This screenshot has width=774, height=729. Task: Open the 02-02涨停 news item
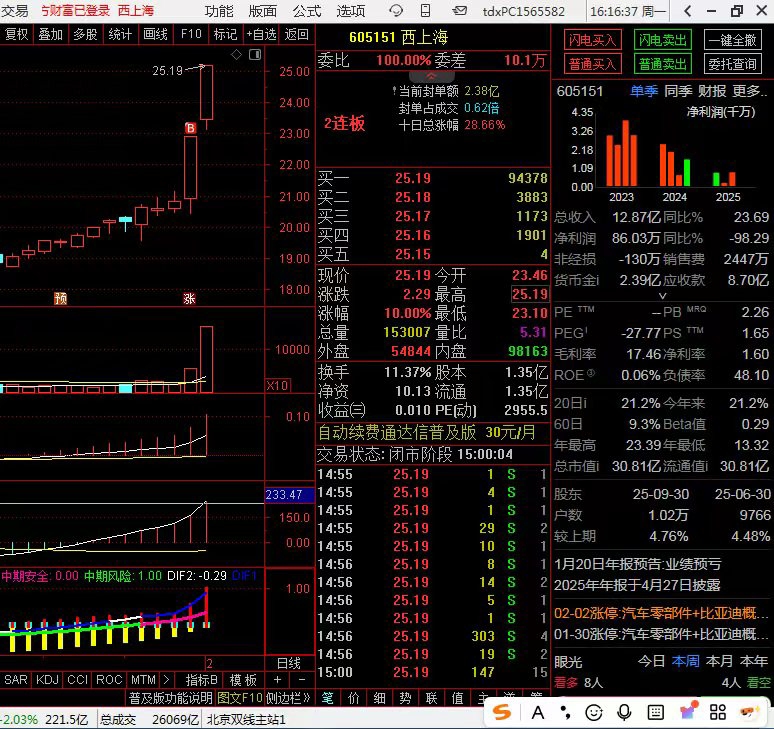(661, 613)
